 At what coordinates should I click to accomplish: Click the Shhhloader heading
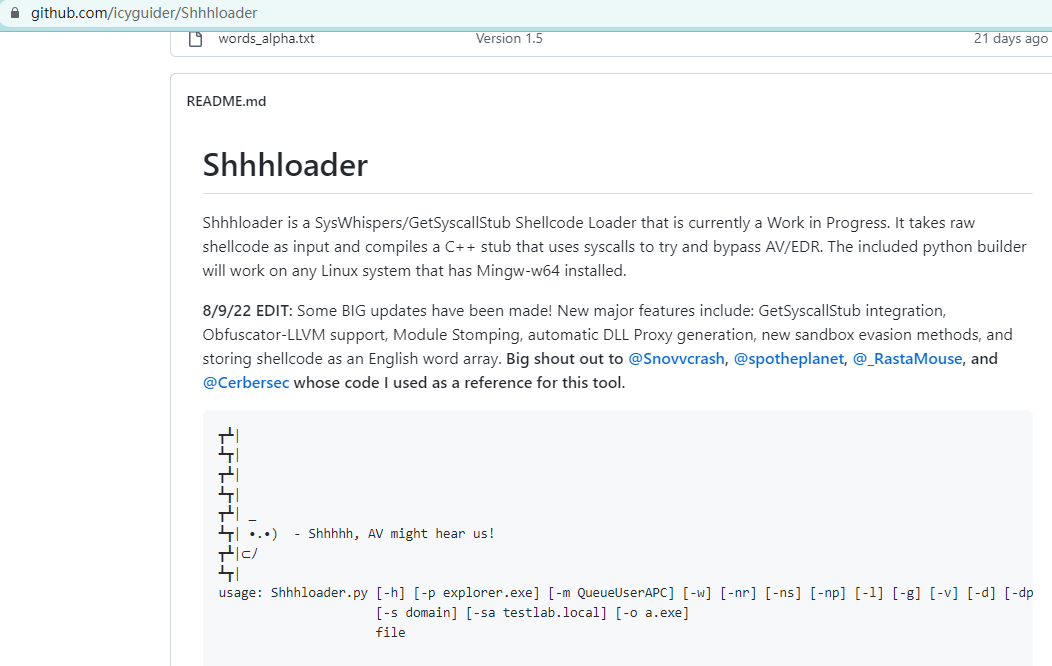coord(285,165)
